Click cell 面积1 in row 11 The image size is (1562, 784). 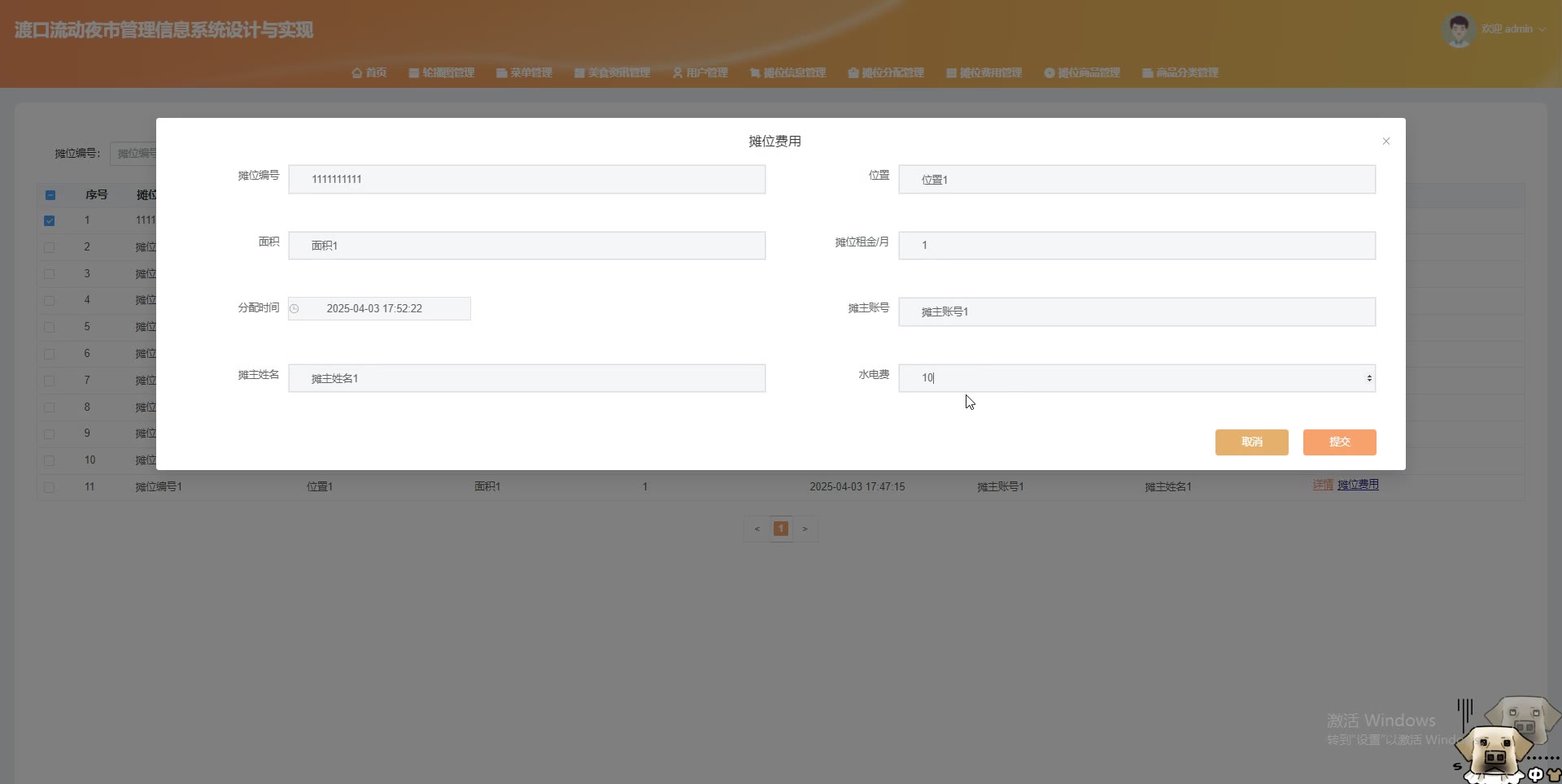[487, 487]
